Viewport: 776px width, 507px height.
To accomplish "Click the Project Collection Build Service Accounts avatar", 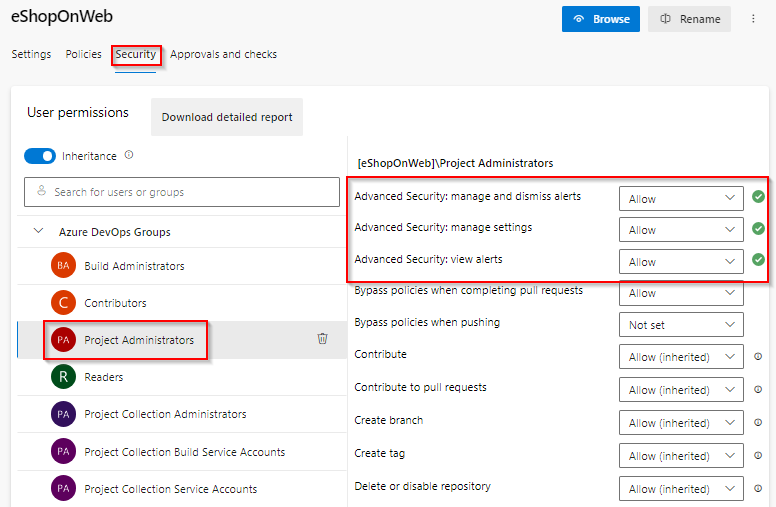I will click(x=63, y=451).
